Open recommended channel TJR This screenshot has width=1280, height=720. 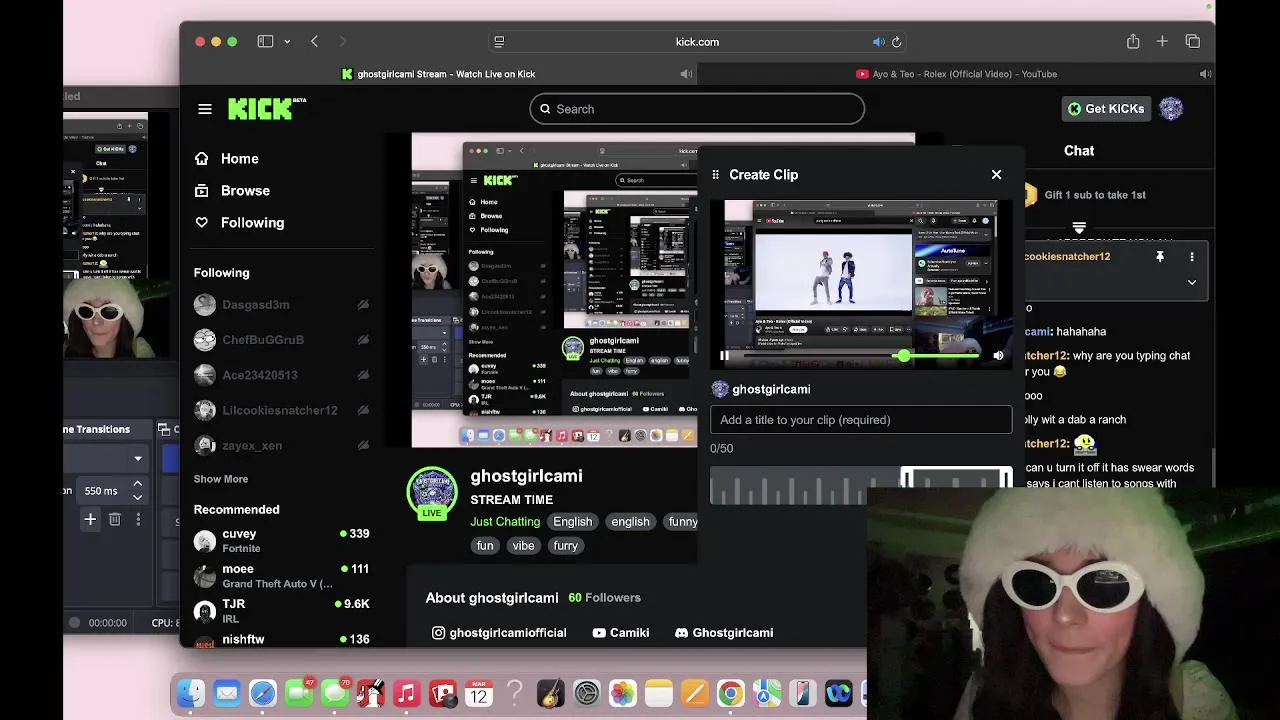tap(281, 610)
